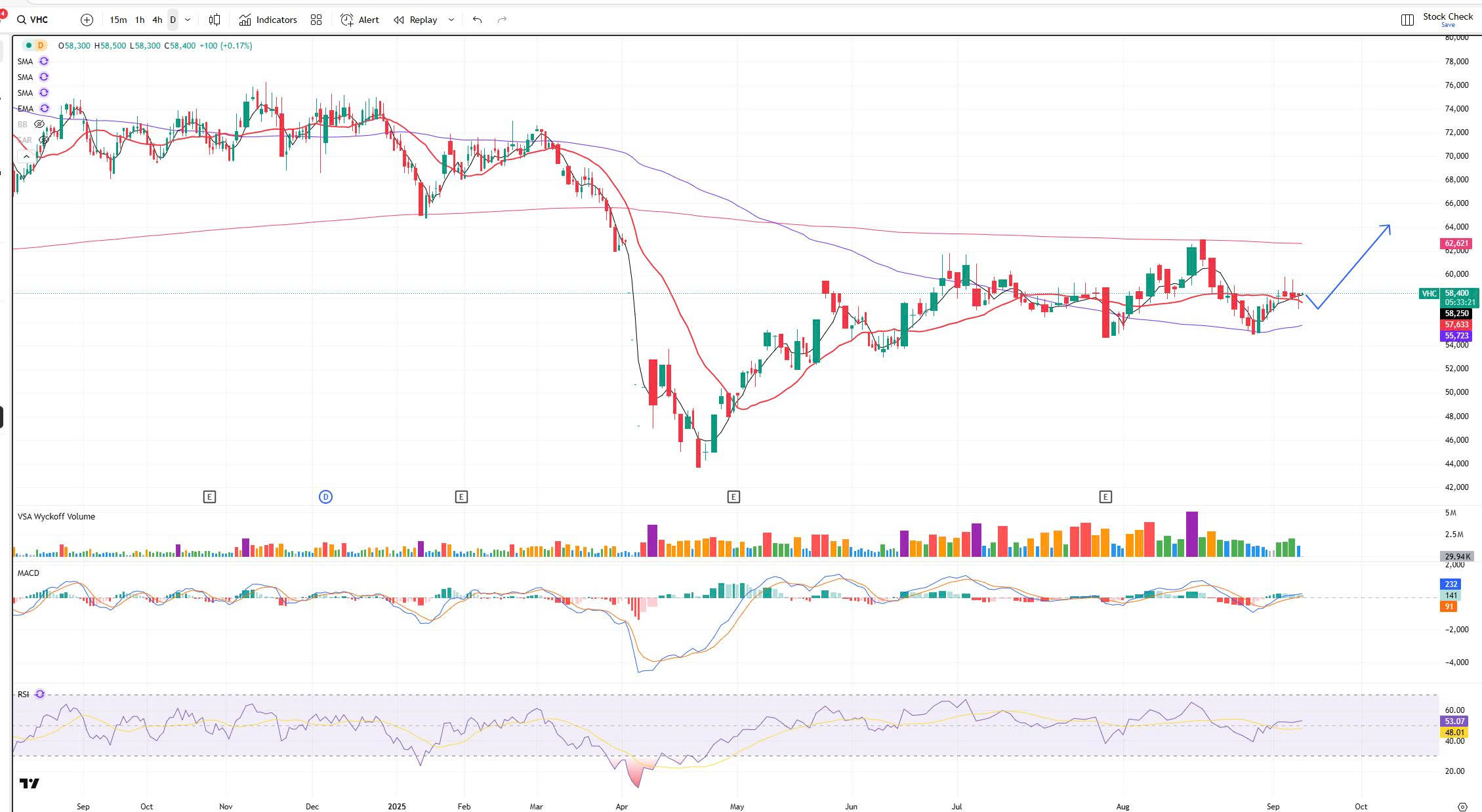Image resolution: width=1482 pixels, height=812 pixels.
Task: Create an Alert
Action: (x=360, y=20)
